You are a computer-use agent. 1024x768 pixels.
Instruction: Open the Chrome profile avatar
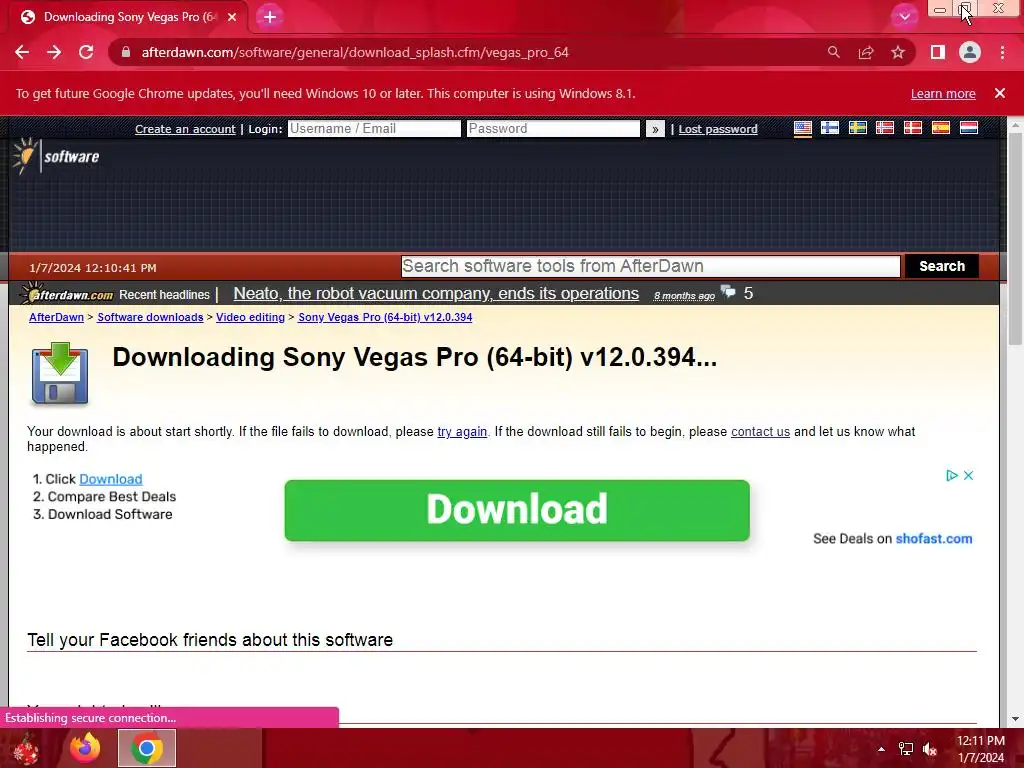pyautogui.click(x=970, y=52)
